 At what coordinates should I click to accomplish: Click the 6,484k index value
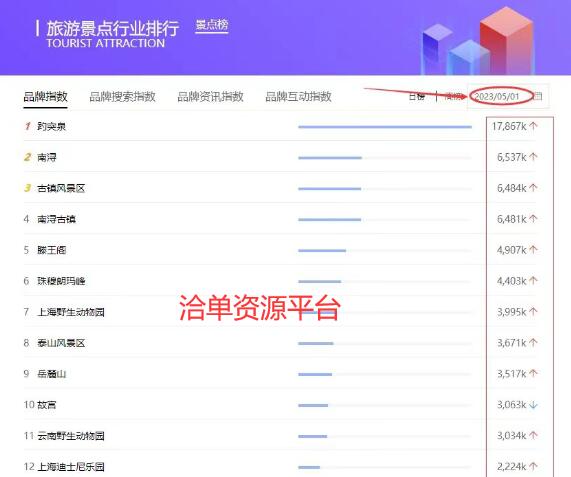pos(512,188)
